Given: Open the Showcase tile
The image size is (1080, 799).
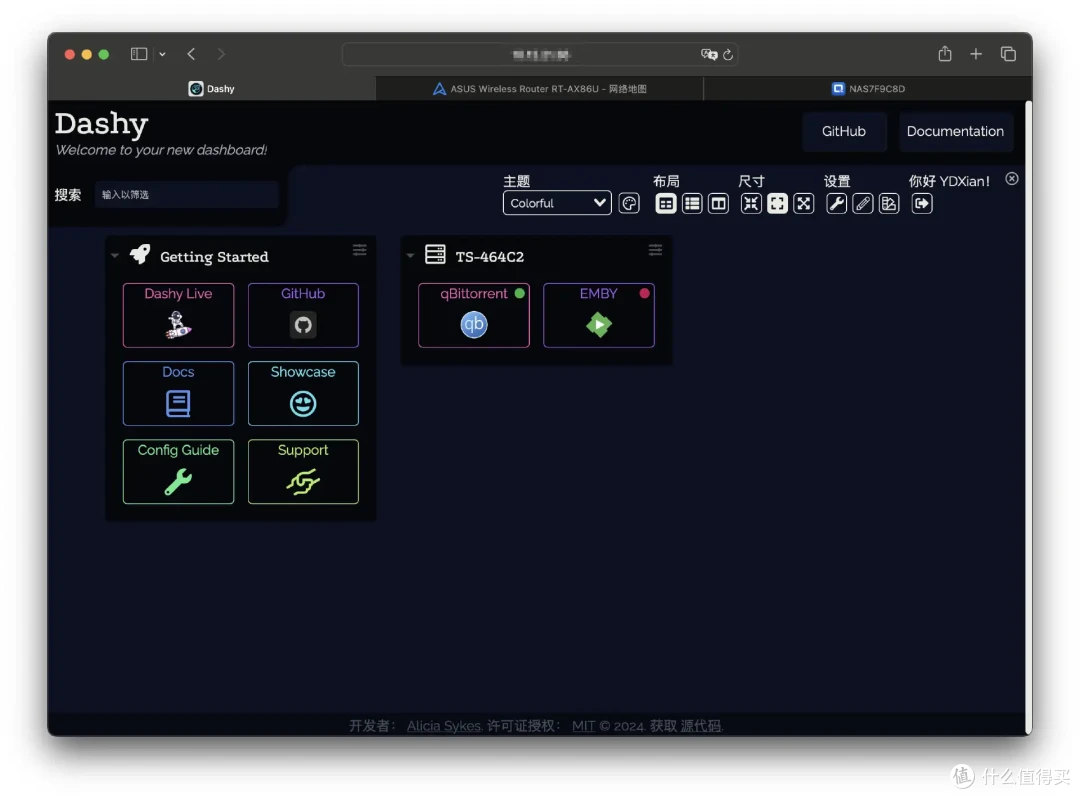Looking at the screenshot, I should coord(303,393).
